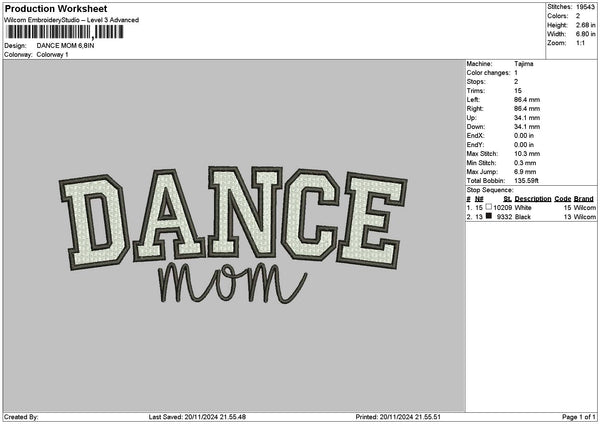The width and height of the screenshot is (600, 424).
Task: Click the Down value 34.1 mm
Action: (527, 127)
